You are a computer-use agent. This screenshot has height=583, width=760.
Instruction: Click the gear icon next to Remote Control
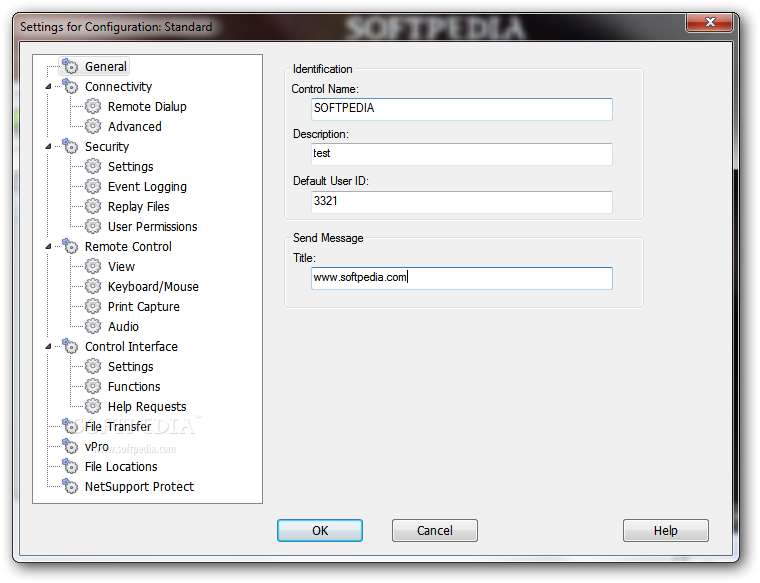click(x=70, y=246)
